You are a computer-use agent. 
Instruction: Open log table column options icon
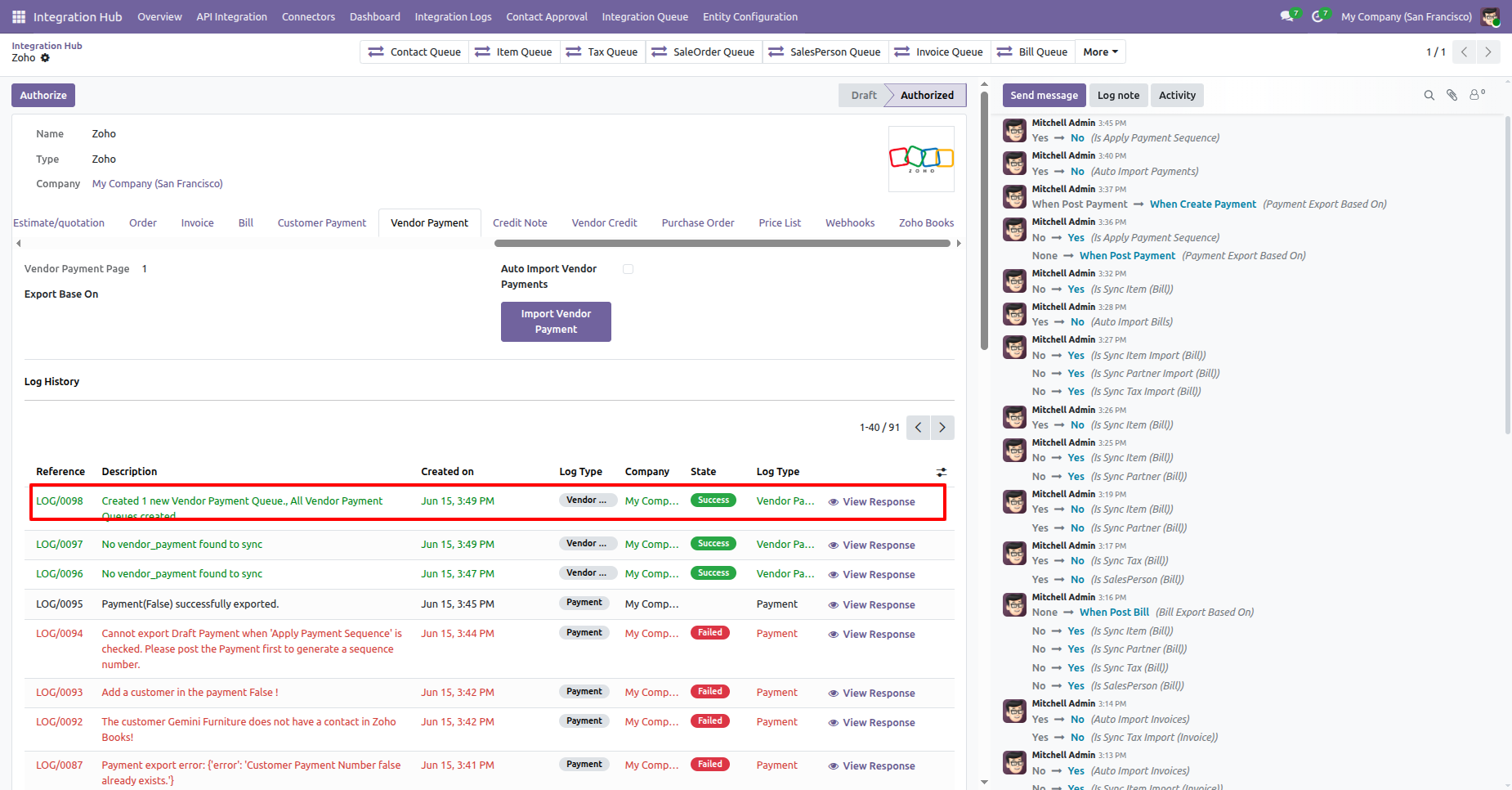[x=942, y=472]
